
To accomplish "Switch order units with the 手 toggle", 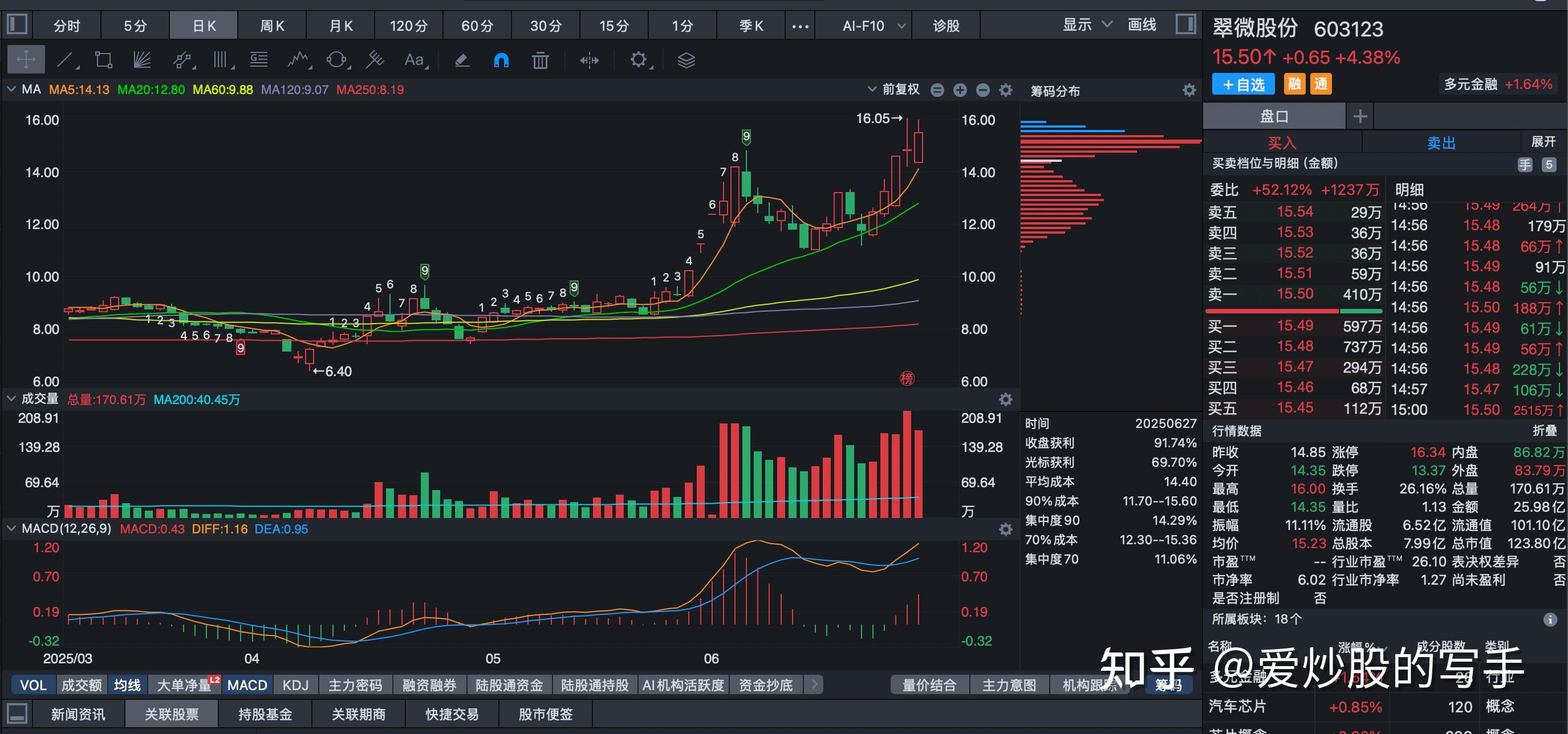I will click(x=1525, y=164).
